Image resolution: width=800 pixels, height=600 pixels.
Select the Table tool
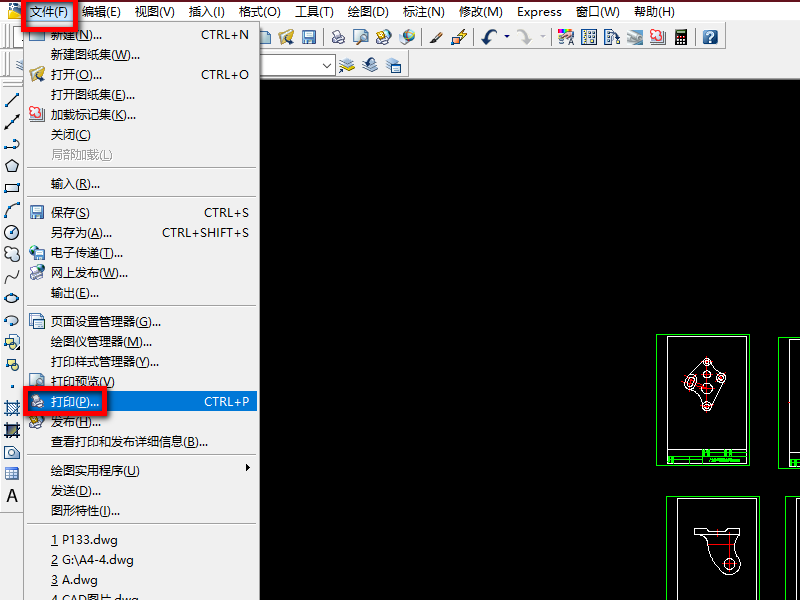pyautogui.click(x=11, y=474)
